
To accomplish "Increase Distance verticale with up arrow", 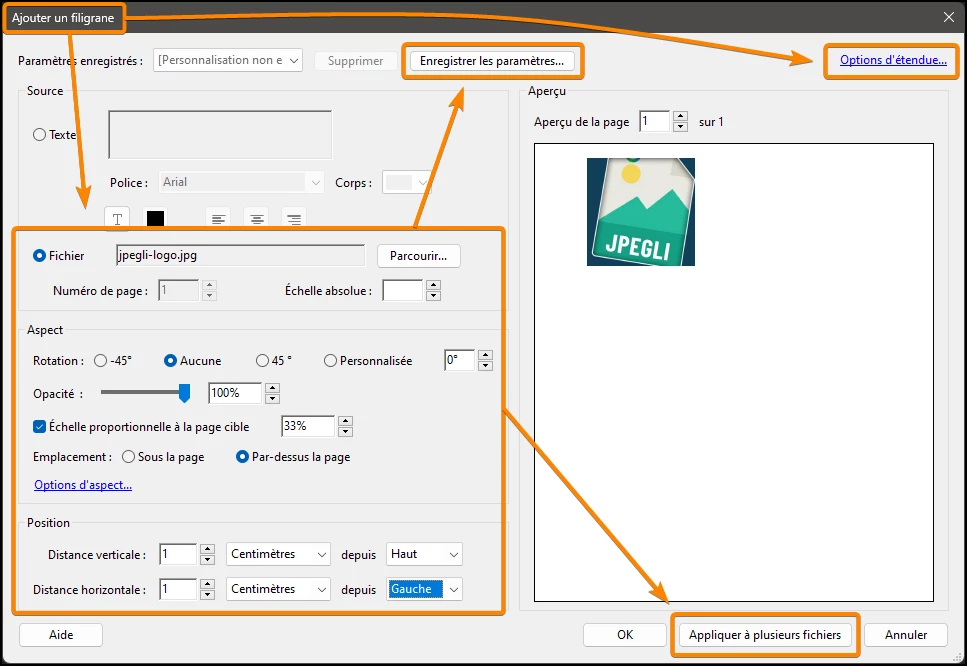I will (x=208, y=549).
